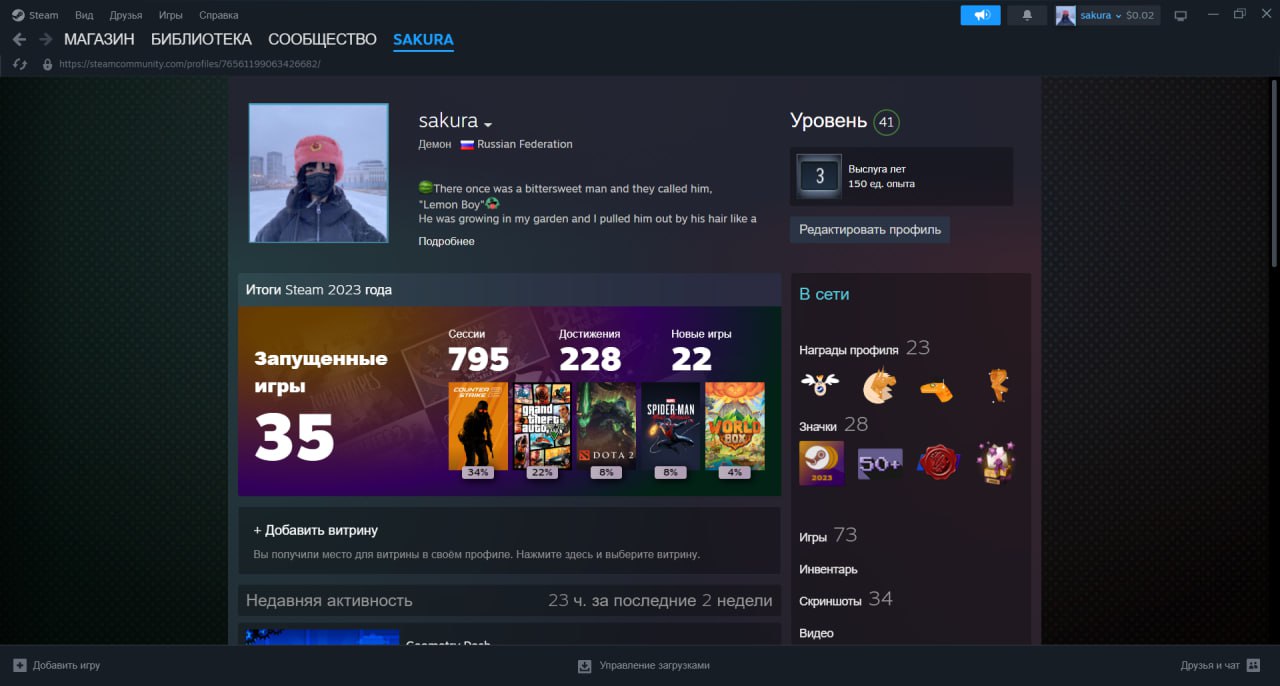The image size is (1280, 686).
Task: Click the Уровень level label
Action: coord(828,121)
